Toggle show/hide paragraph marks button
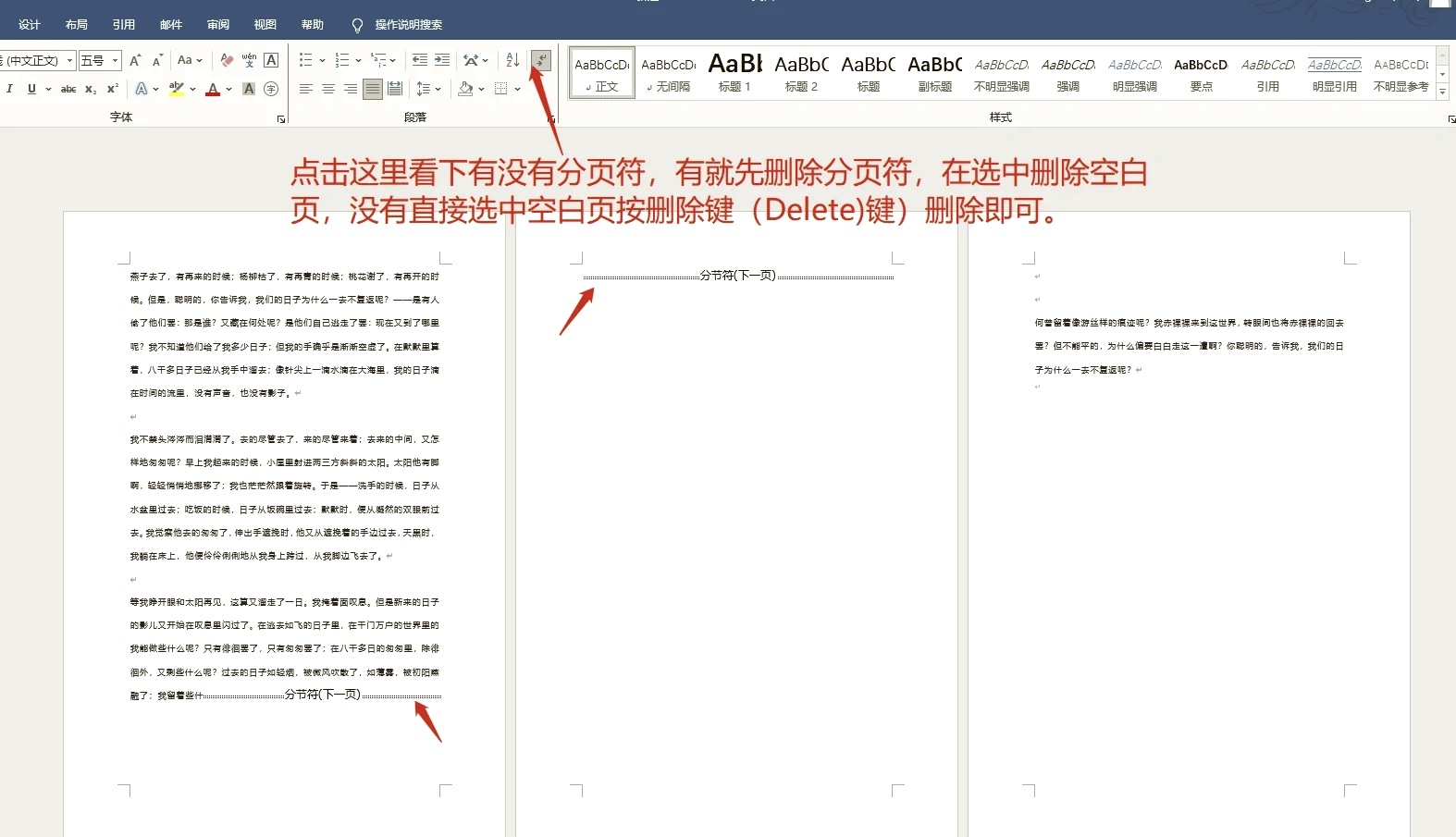Image resolution: width=1456 pixels, height=837 pixels. point(541,60)
